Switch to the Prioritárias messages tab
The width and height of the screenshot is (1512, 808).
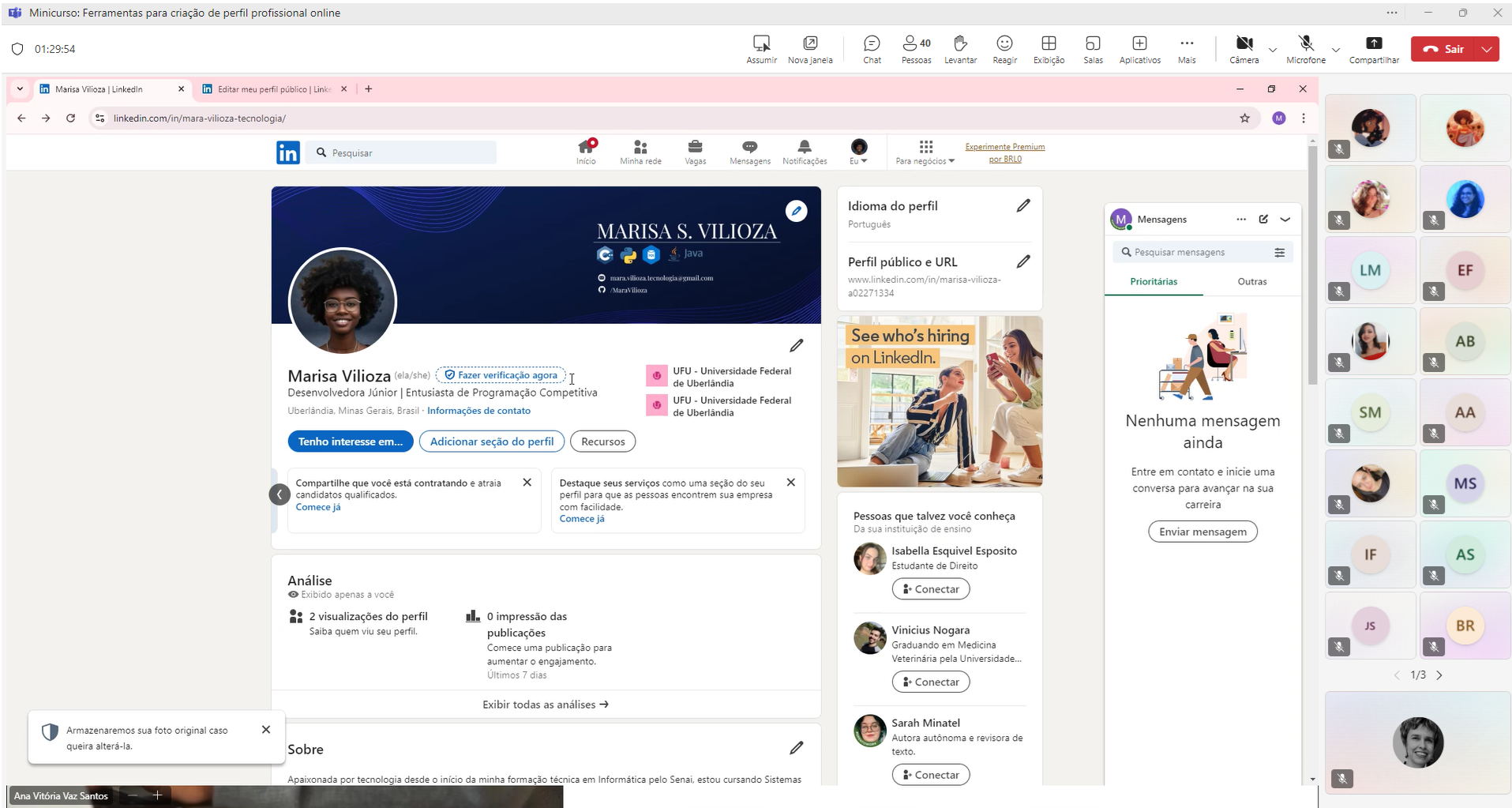point(1154,281)
